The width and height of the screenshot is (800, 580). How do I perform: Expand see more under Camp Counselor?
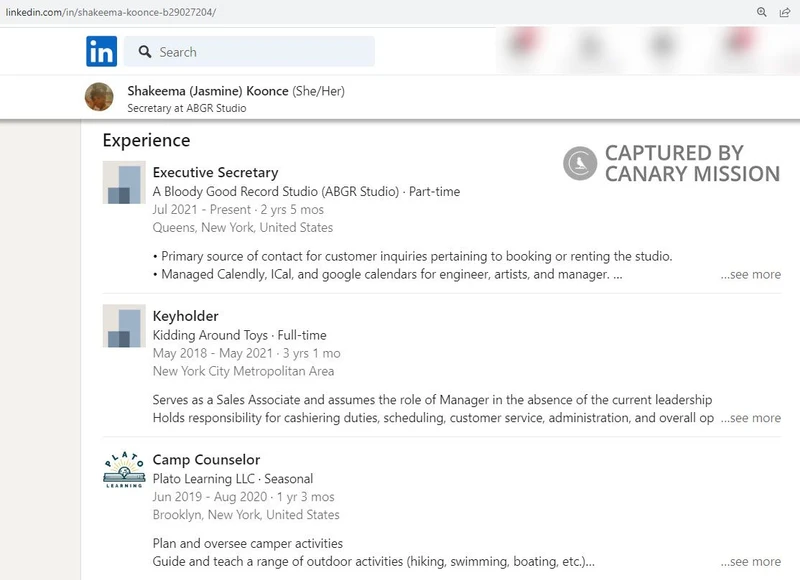coord(751,562)
